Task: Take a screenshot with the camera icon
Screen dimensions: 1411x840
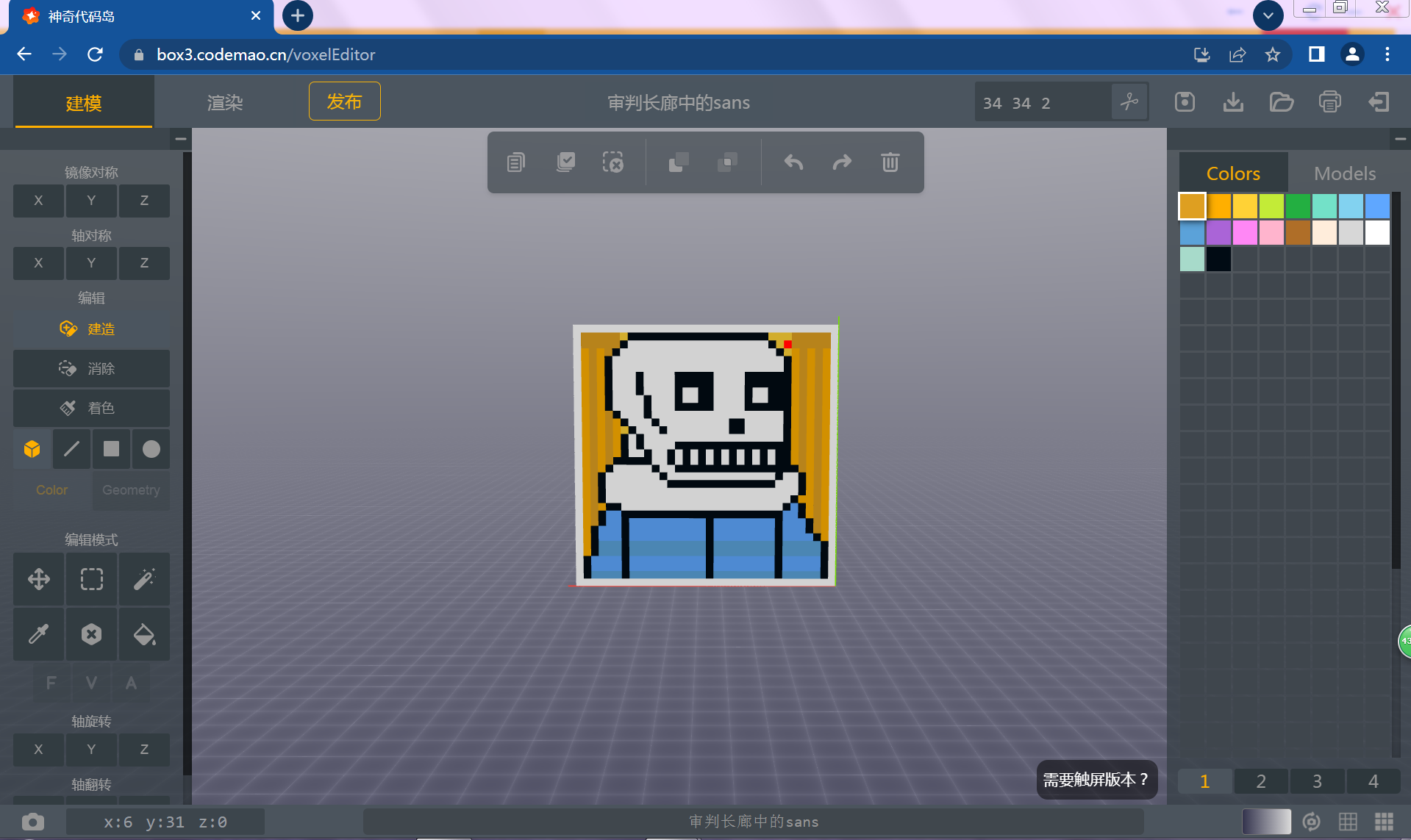Action: tap(33, 822)
